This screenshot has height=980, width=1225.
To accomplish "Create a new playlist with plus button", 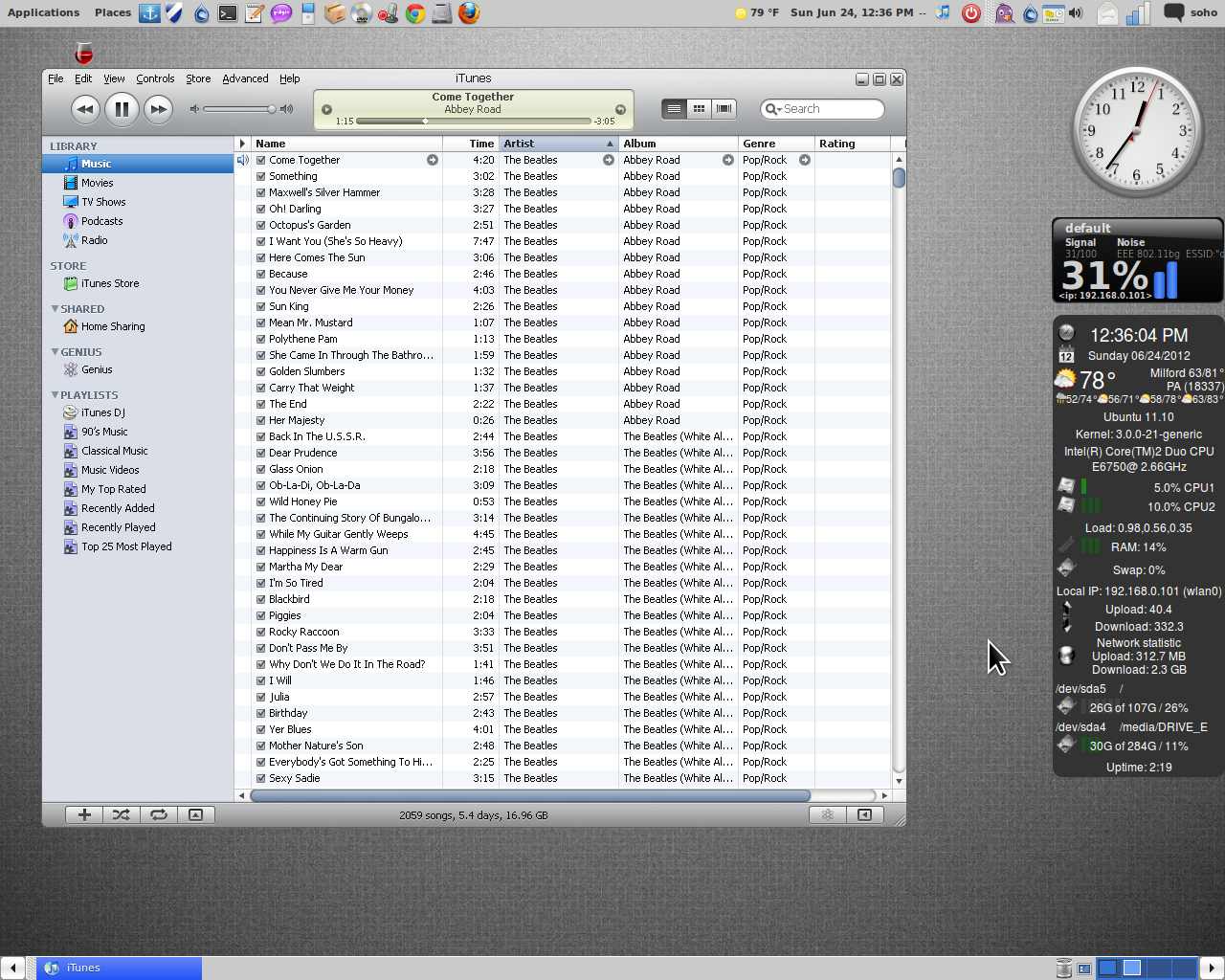I will [x=84, y=814].
